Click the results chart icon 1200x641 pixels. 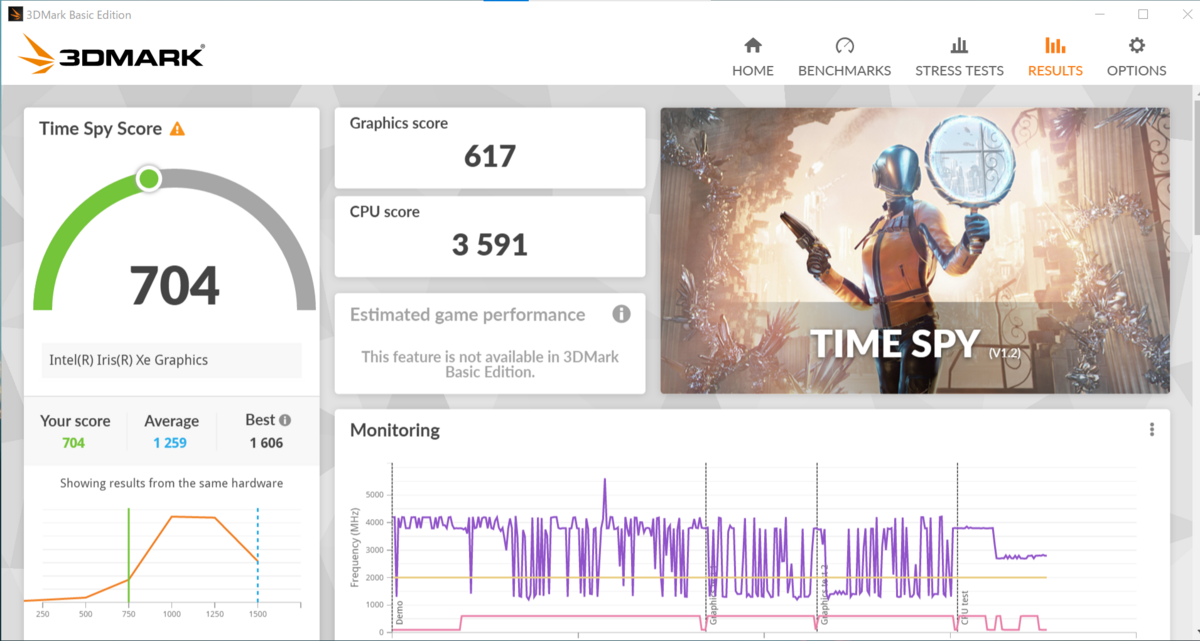[x=1055, y=46]
